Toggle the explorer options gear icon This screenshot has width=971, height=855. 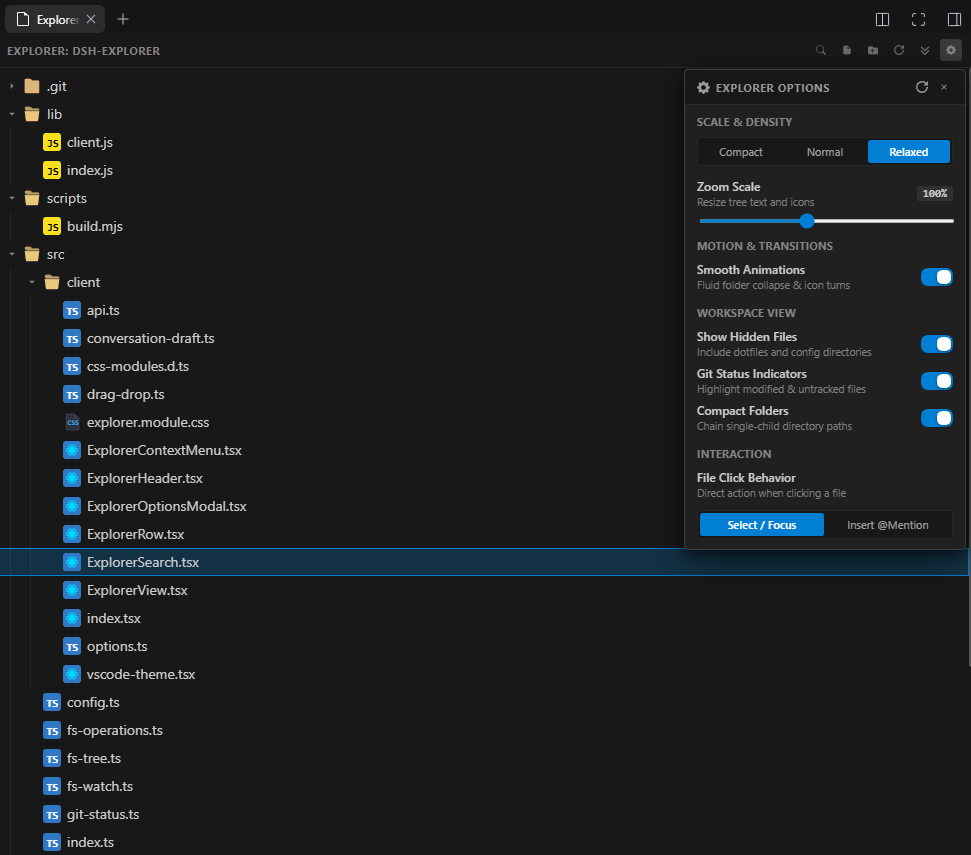pyautogui.click(x=951, y=50)
